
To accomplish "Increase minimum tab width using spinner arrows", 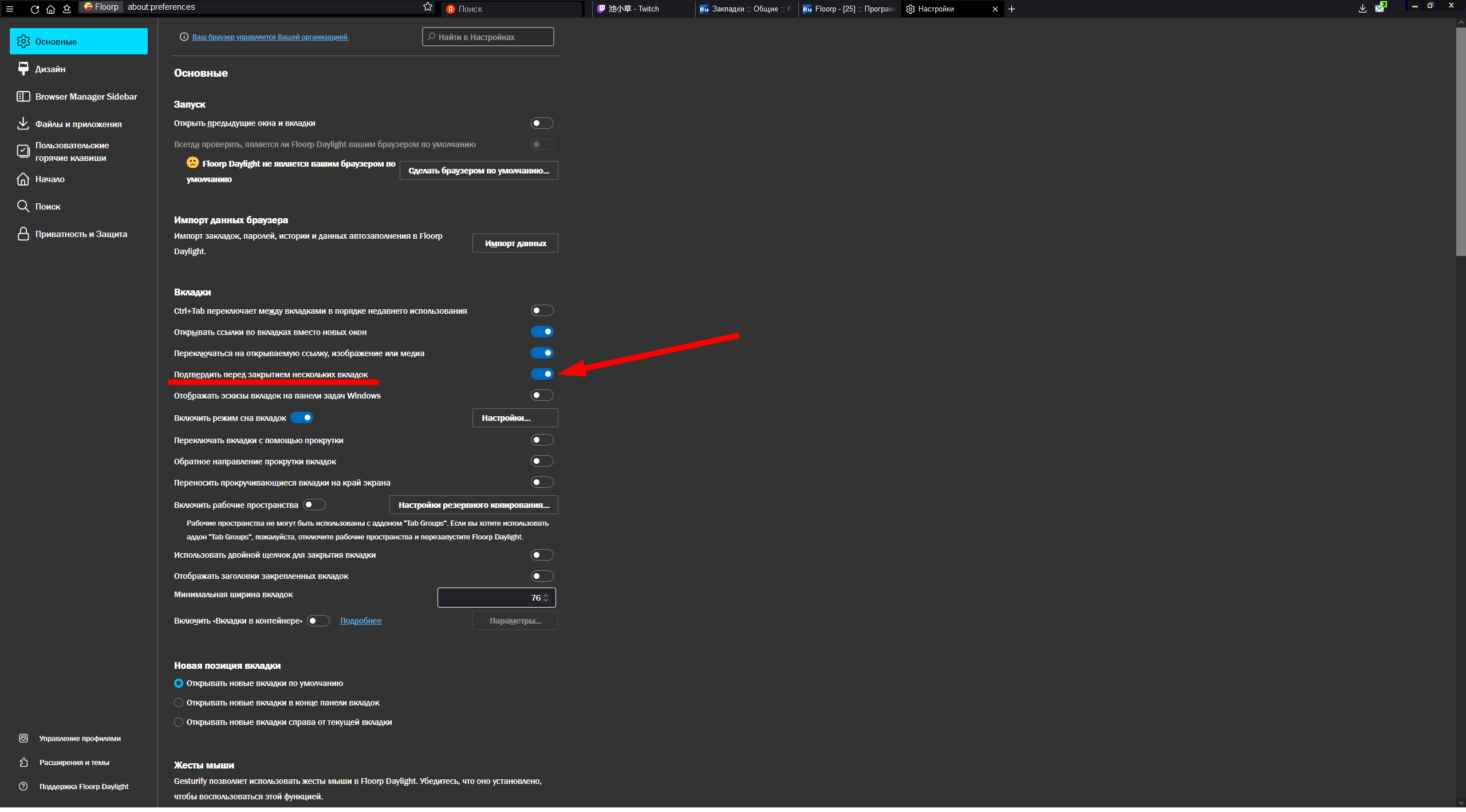I will [546, 595].
